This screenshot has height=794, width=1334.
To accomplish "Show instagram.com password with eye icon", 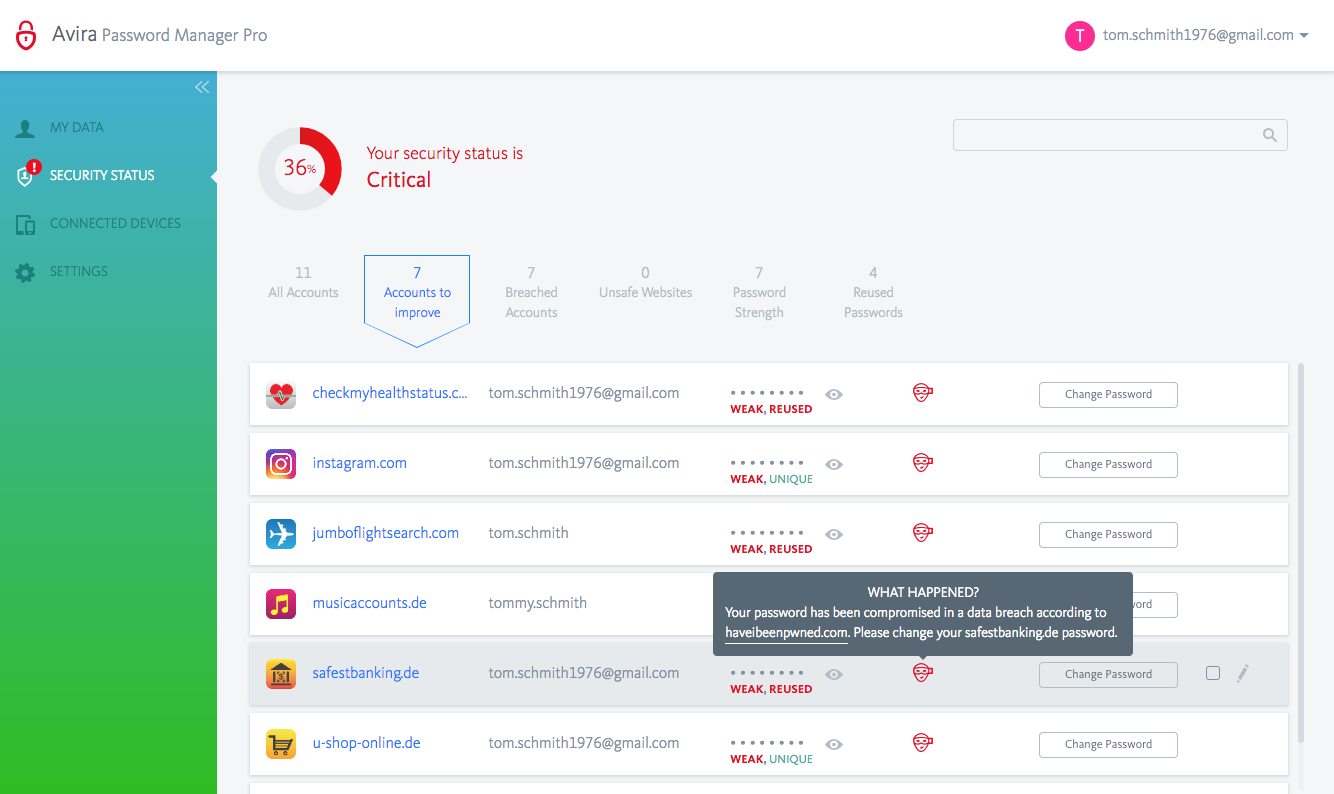I will pos(834,464).
